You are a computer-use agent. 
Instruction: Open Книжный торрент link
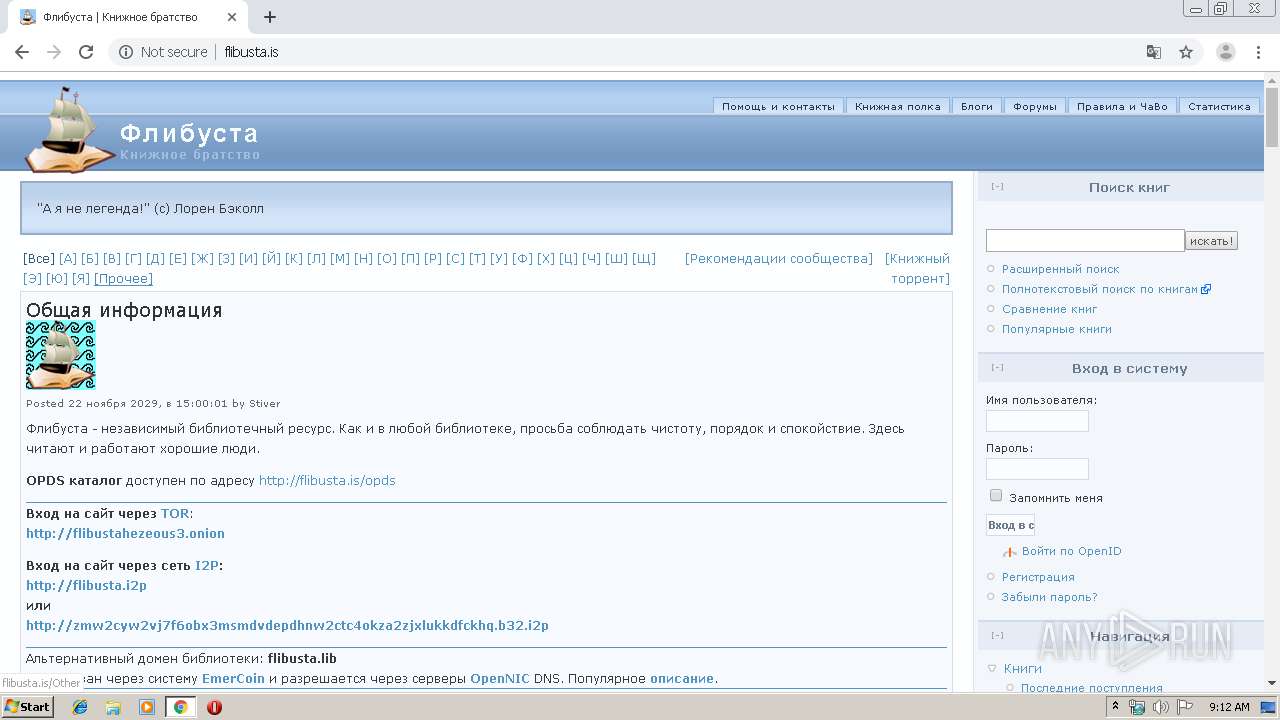[x=918, y=268]
